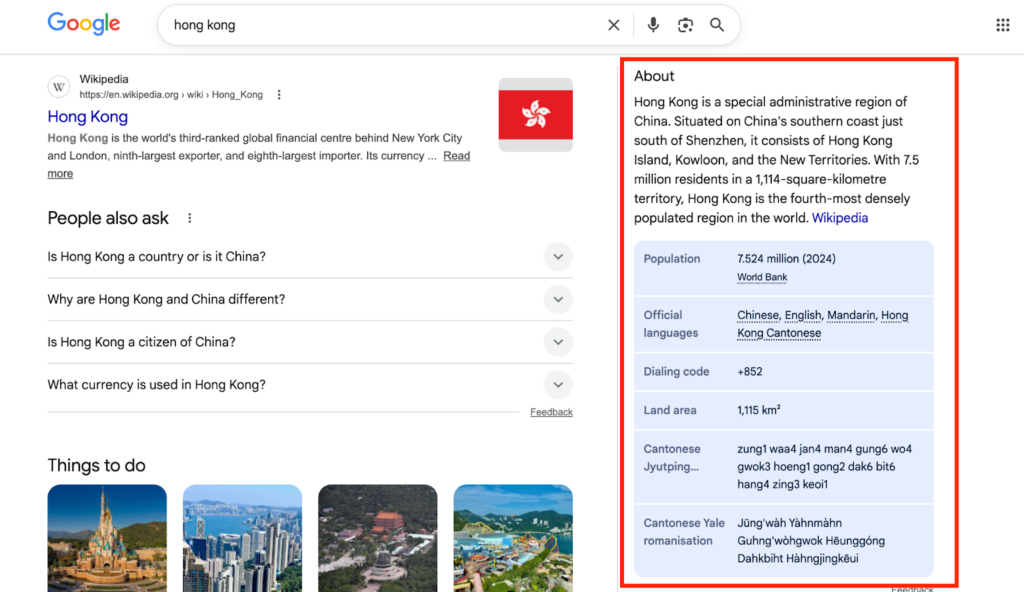The height and width of the screenshot is (592, 1024).
Task: Open the People also ask options menu
Action: point(189,217)
